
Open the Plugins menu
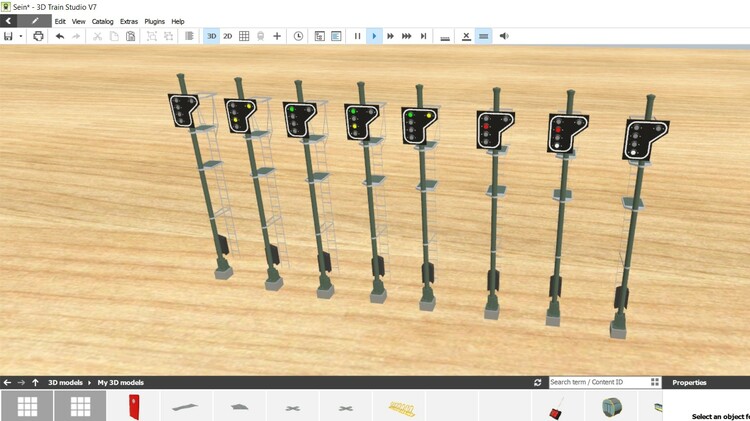point(155,21)
